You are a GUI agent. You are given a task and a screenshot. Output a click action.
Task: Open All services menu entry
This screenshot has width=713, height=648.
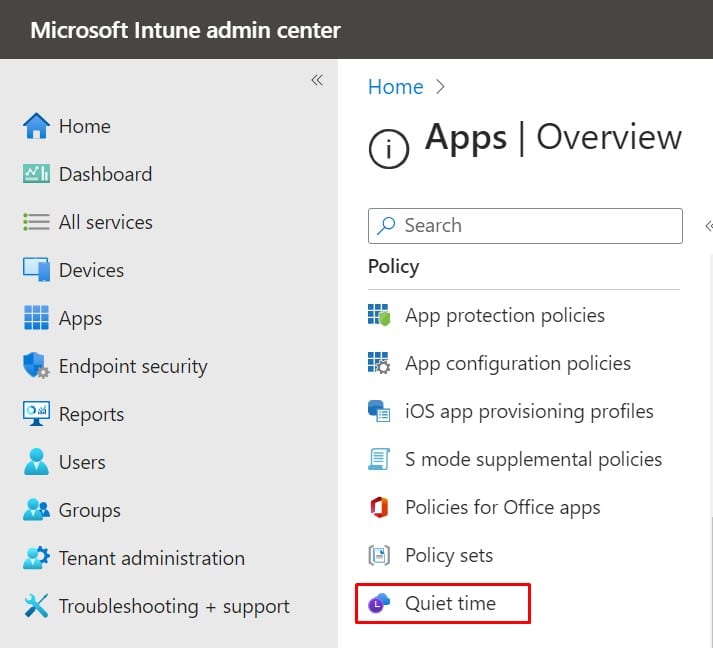point(105,222)
